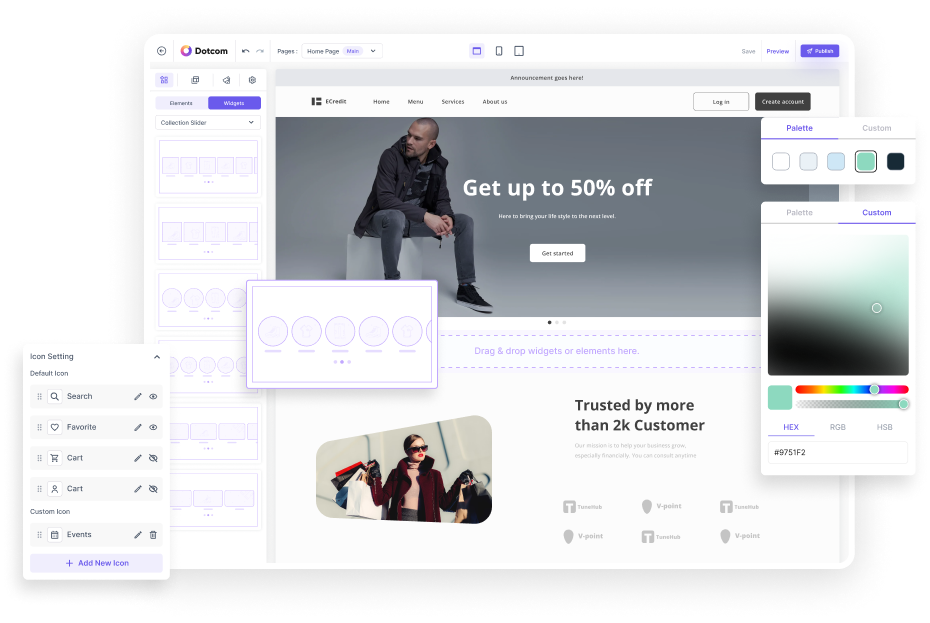930x623 pixels.
Task: Click the undo arrow in top toolbar
Action: pos(245,51)
